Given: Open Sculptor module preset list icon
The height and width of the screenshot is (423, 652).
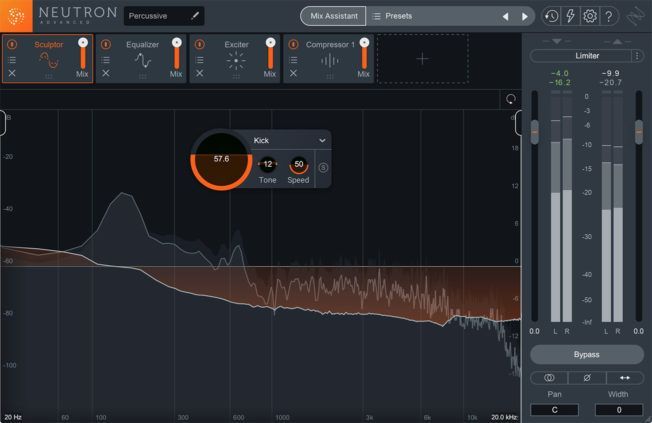Looking at the screenshot, I should pyautogui.click(x=12, y=60).
